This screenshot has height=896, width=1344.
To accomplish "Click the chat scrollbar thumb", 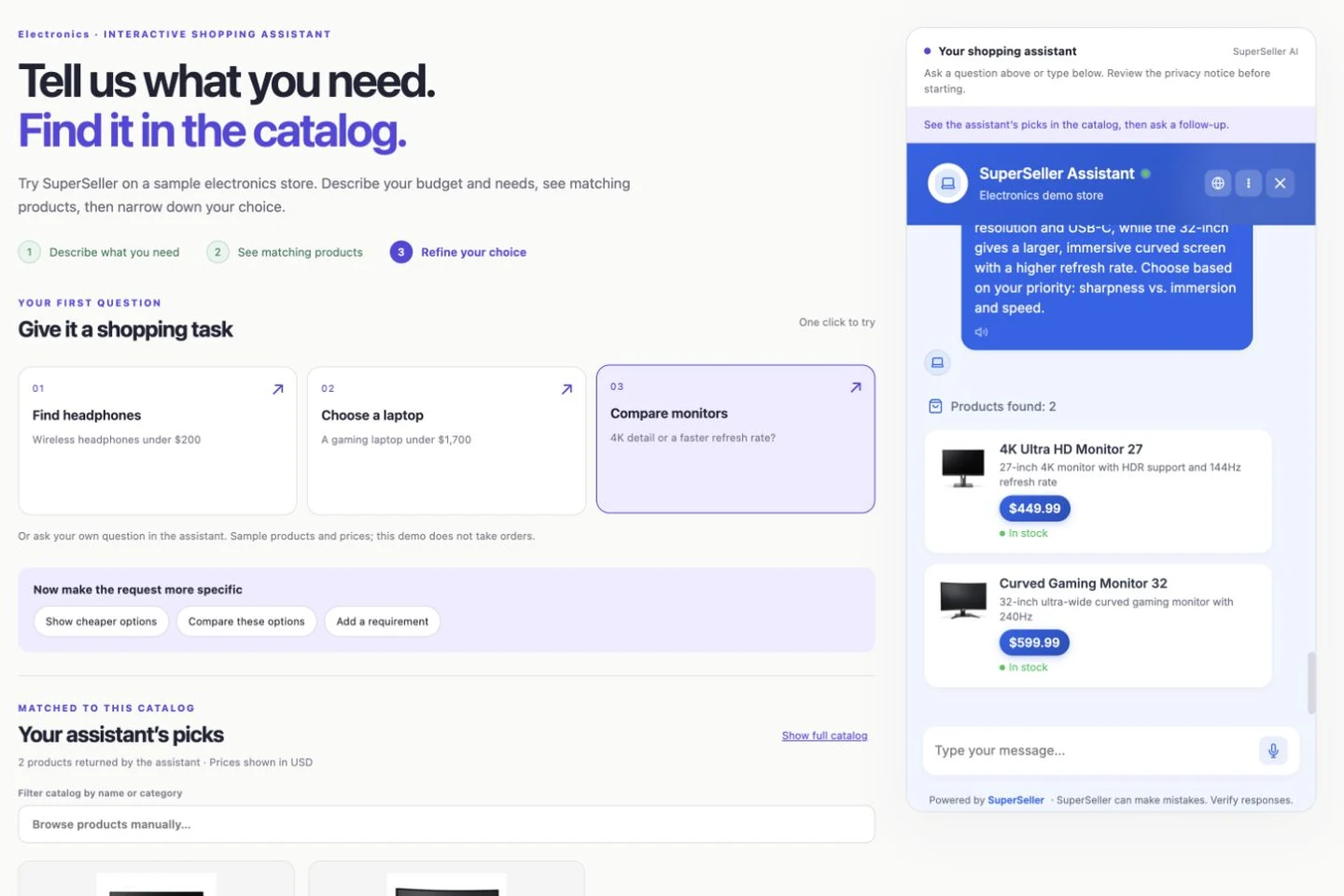I will 1311,682.
